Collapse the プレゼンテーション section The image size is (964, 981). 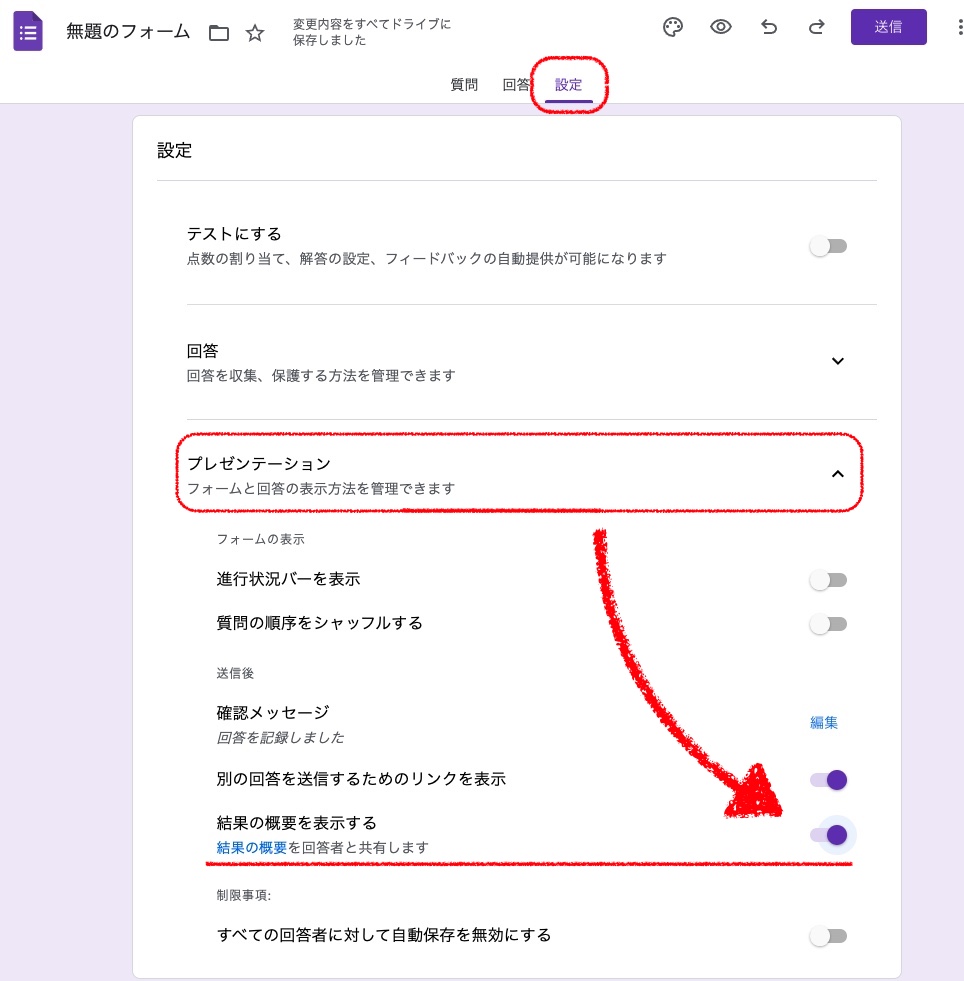point(838,474)
